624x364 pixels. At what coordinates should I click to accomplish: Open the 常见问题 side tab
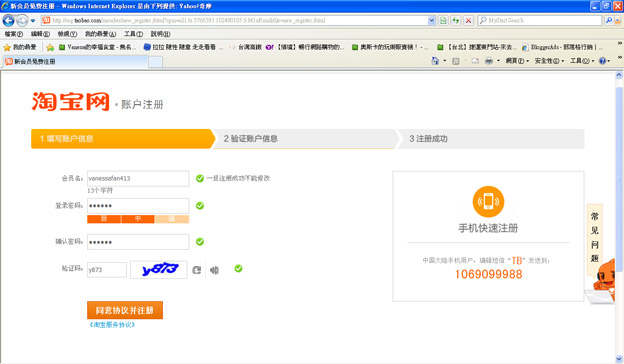coord(595,238)
